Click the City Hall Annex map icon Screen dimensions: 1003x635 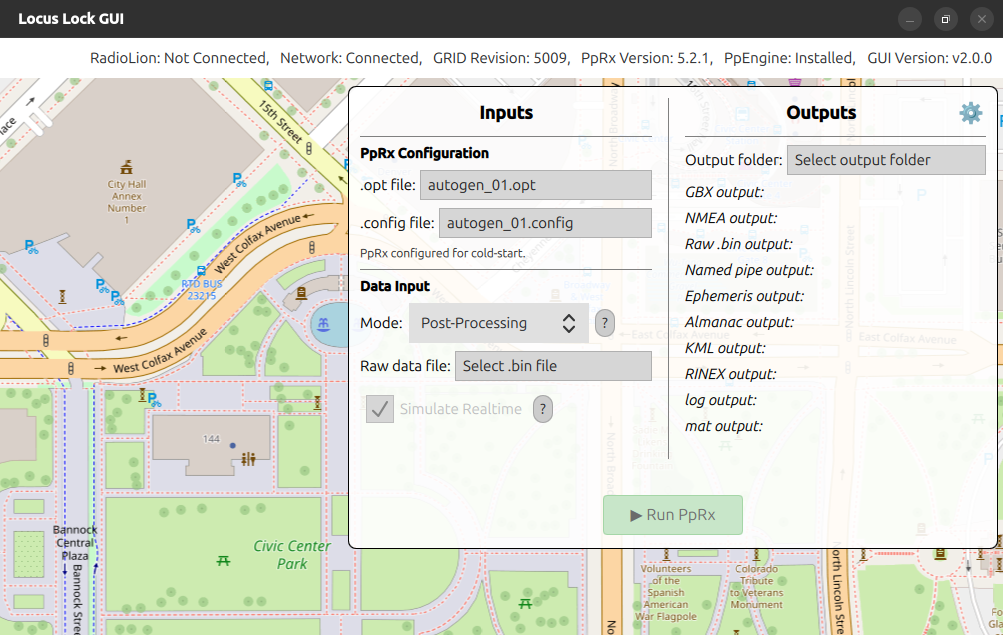coord(127,168)
